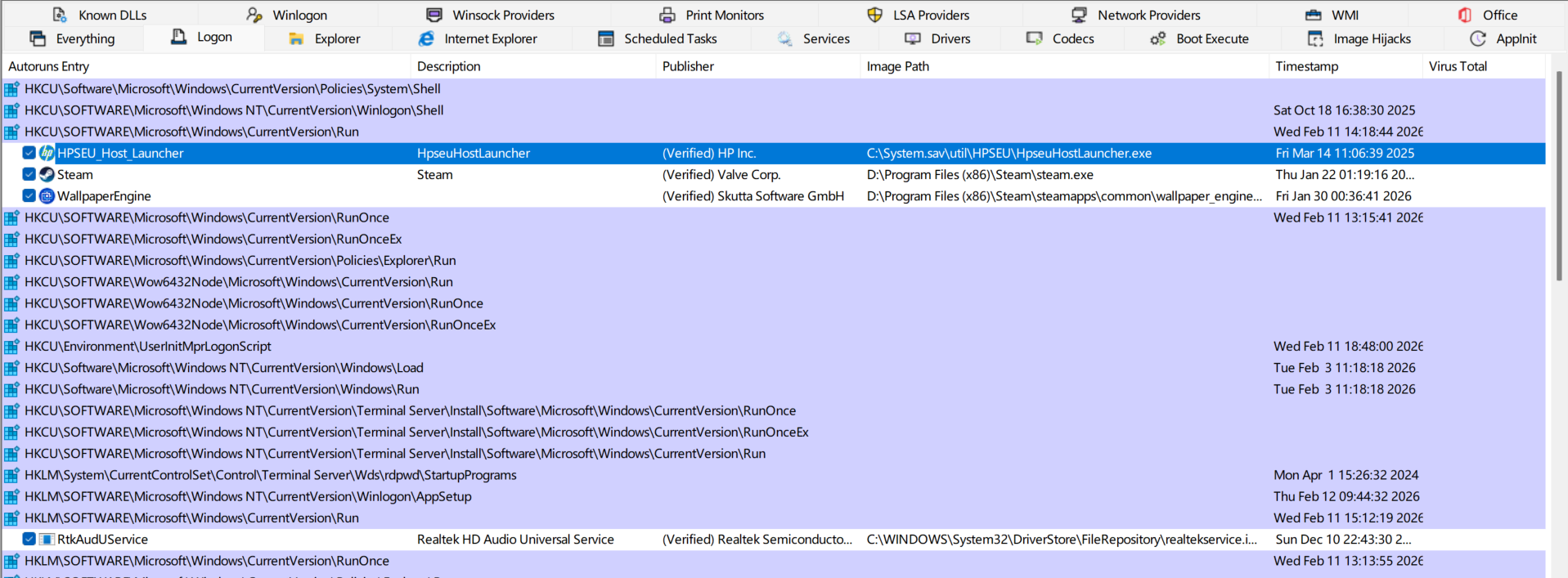This screenshot has height=578, width=1568.
Task: Click the Known DLLs tab icon
Action: pyautogui.click(x=60, y=15)
